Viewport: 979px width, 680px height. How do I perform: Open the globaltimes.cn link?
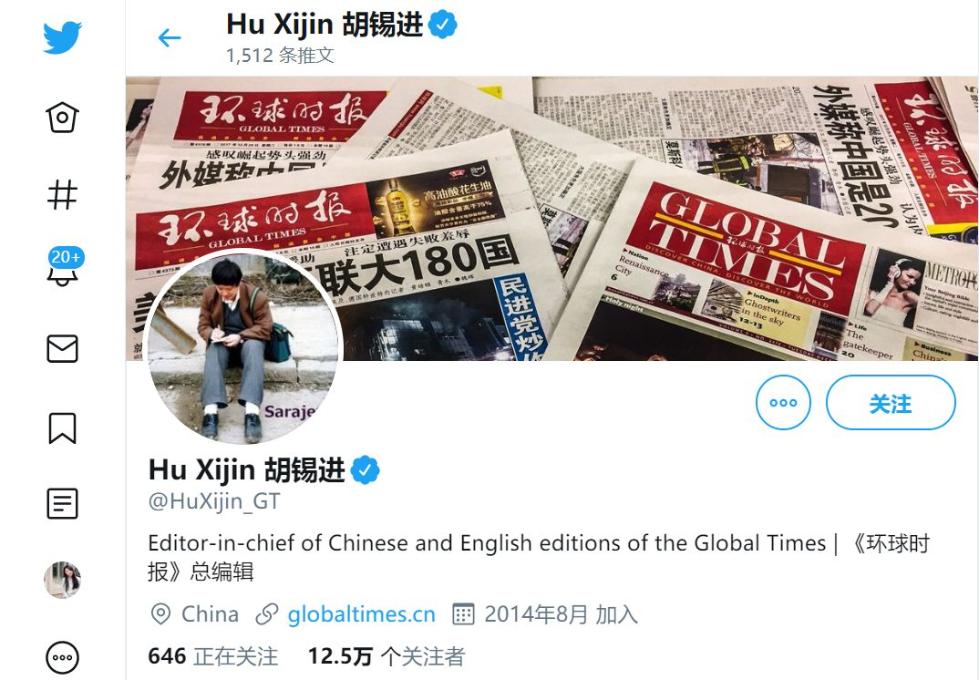(x=361, y=614)
